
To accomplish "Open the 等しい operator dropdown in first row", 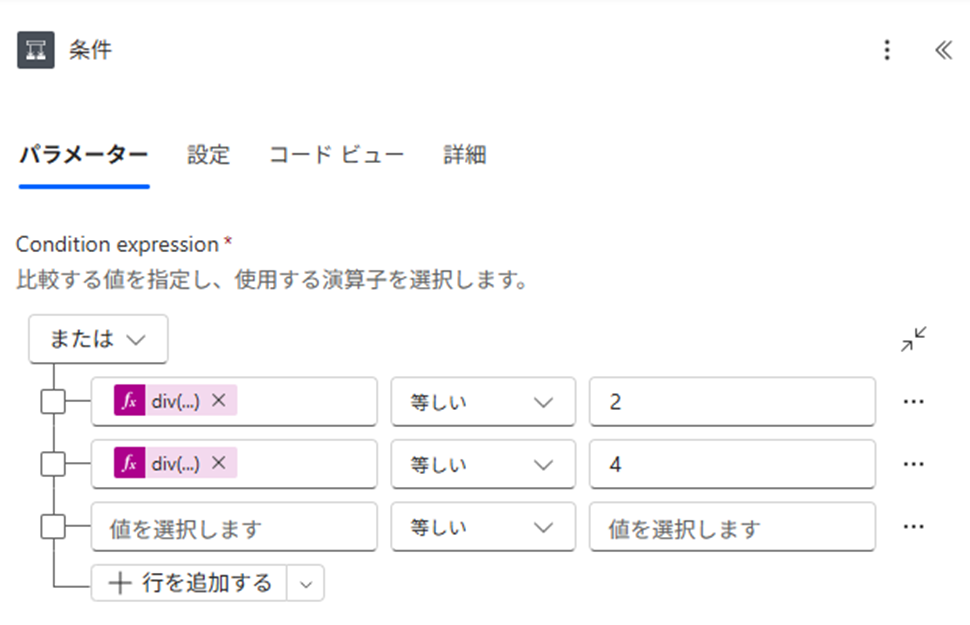I will 483,402.
